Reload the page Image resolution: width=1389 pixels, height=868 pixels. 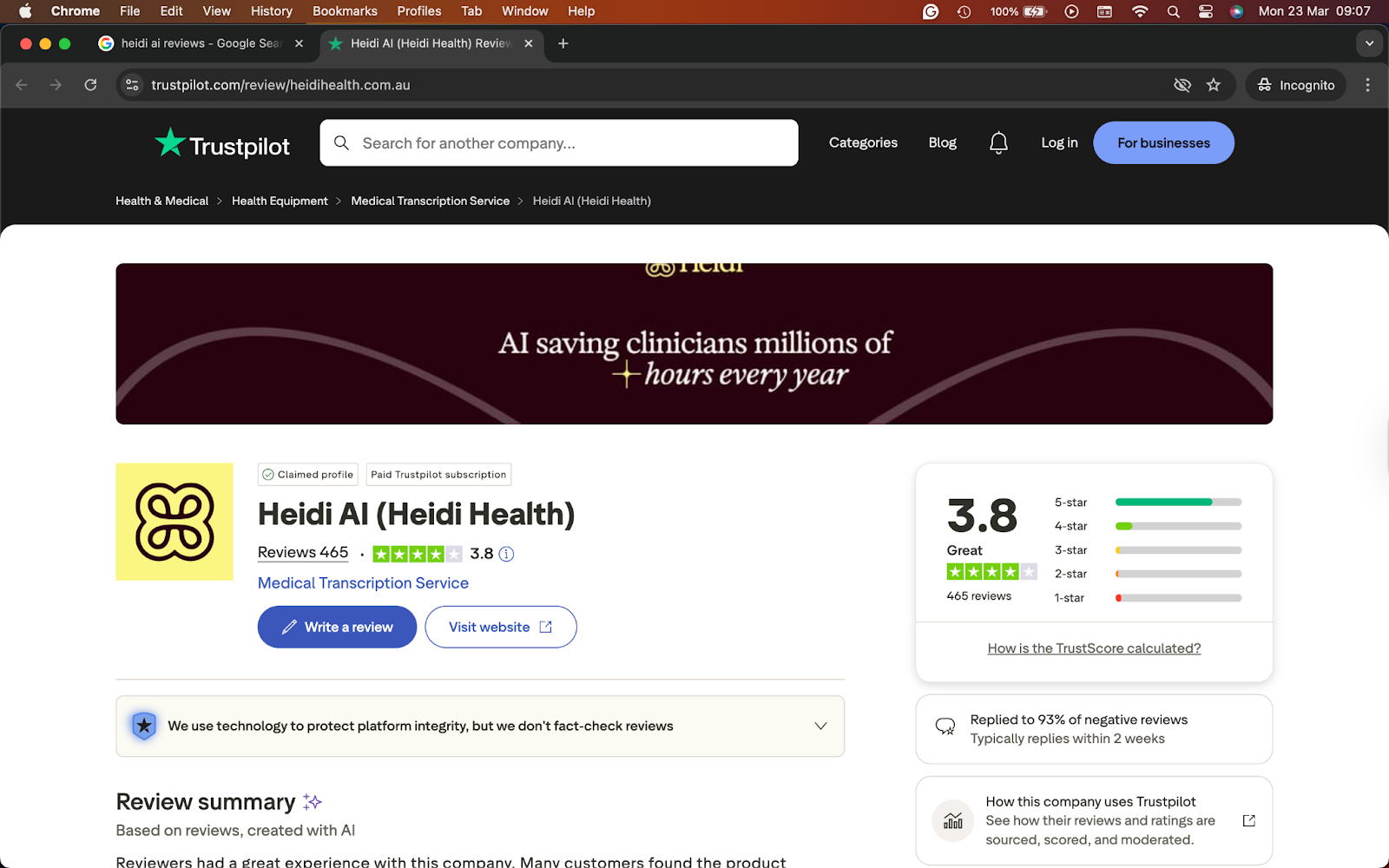[x=90, y=85]
